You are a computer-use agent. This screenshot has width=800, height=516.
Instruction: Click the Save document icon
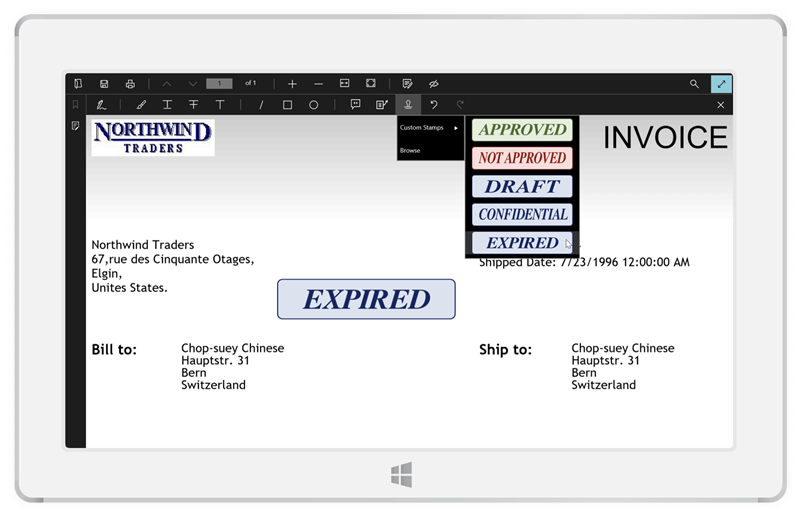click(x=104, y=84)
